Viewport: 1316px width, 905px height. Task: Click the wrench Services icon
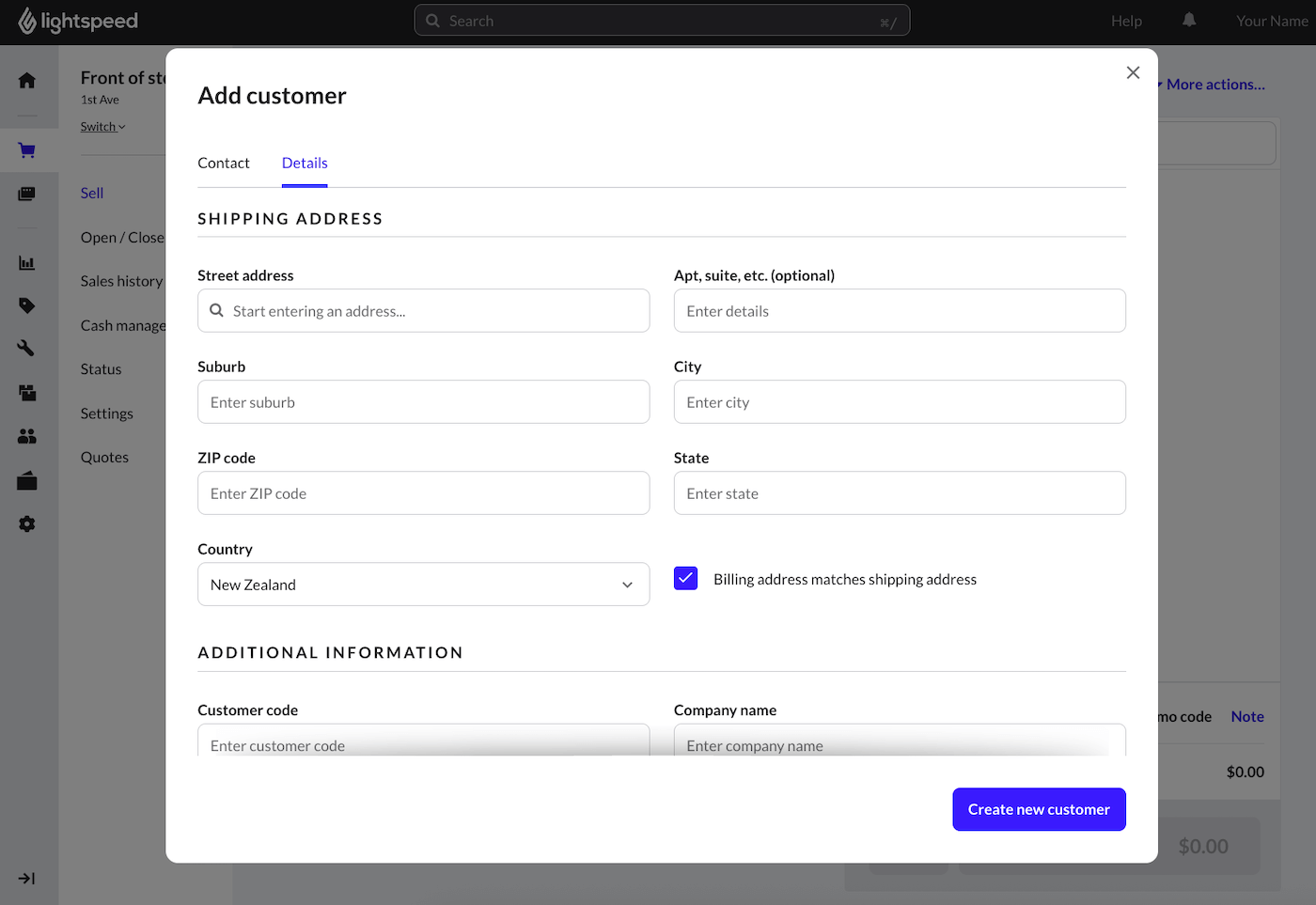click(x=27, y=349)
